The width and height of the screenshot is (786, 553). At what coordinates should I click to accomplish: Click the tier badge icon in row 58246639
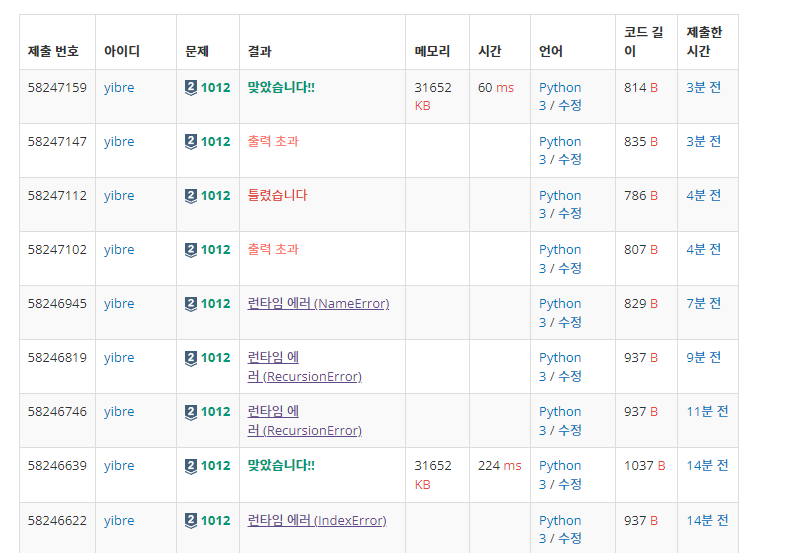[x=190, y=467]
